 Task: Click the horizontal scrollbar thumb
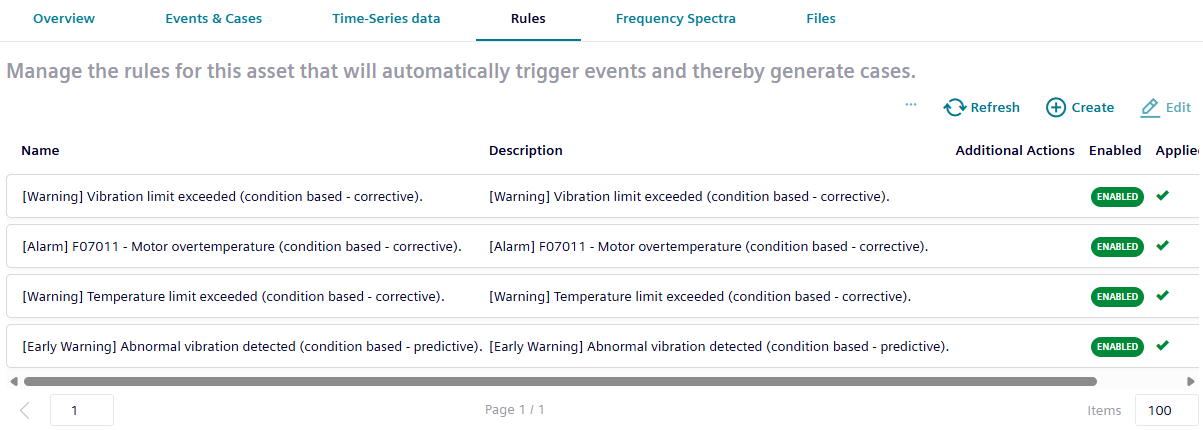pos(560,381)
